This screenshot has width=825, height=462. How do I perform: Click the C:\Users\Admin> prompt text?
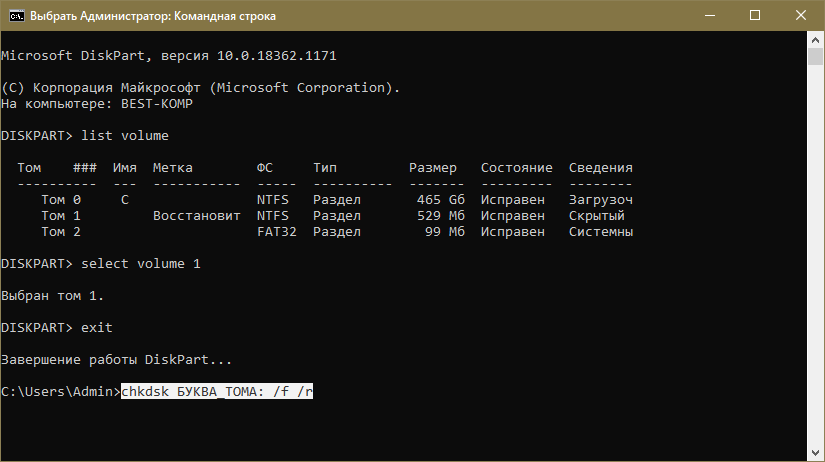click(60, 392)
